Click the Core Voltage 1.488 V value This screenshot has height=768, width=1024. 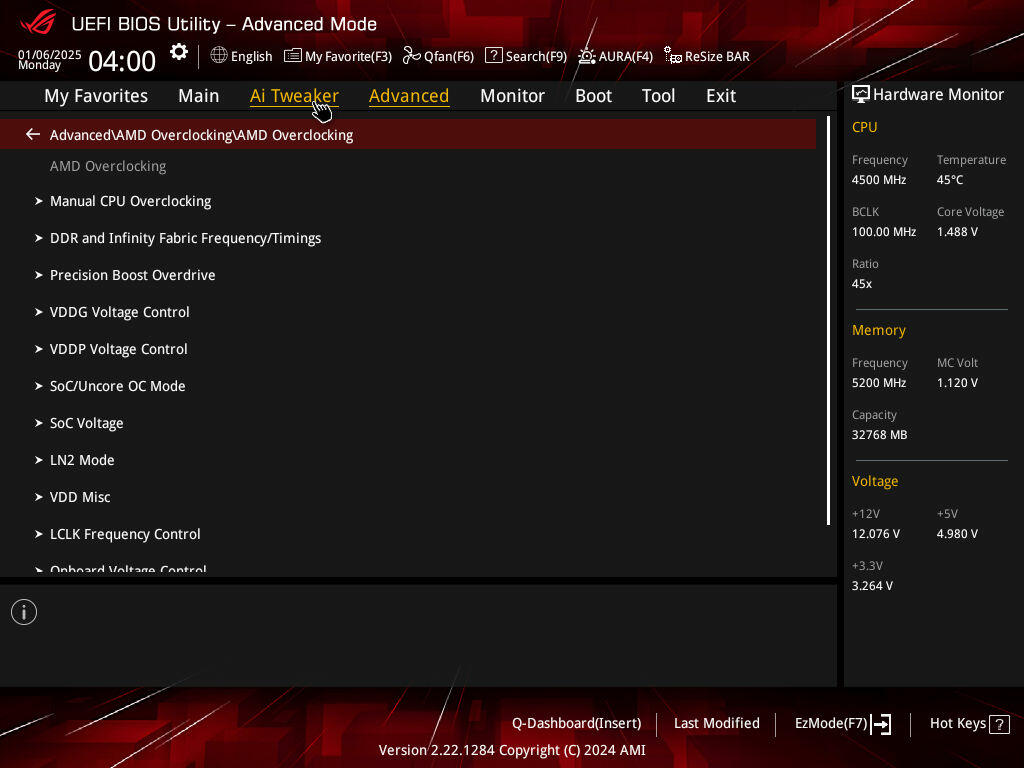click(957, 232)
